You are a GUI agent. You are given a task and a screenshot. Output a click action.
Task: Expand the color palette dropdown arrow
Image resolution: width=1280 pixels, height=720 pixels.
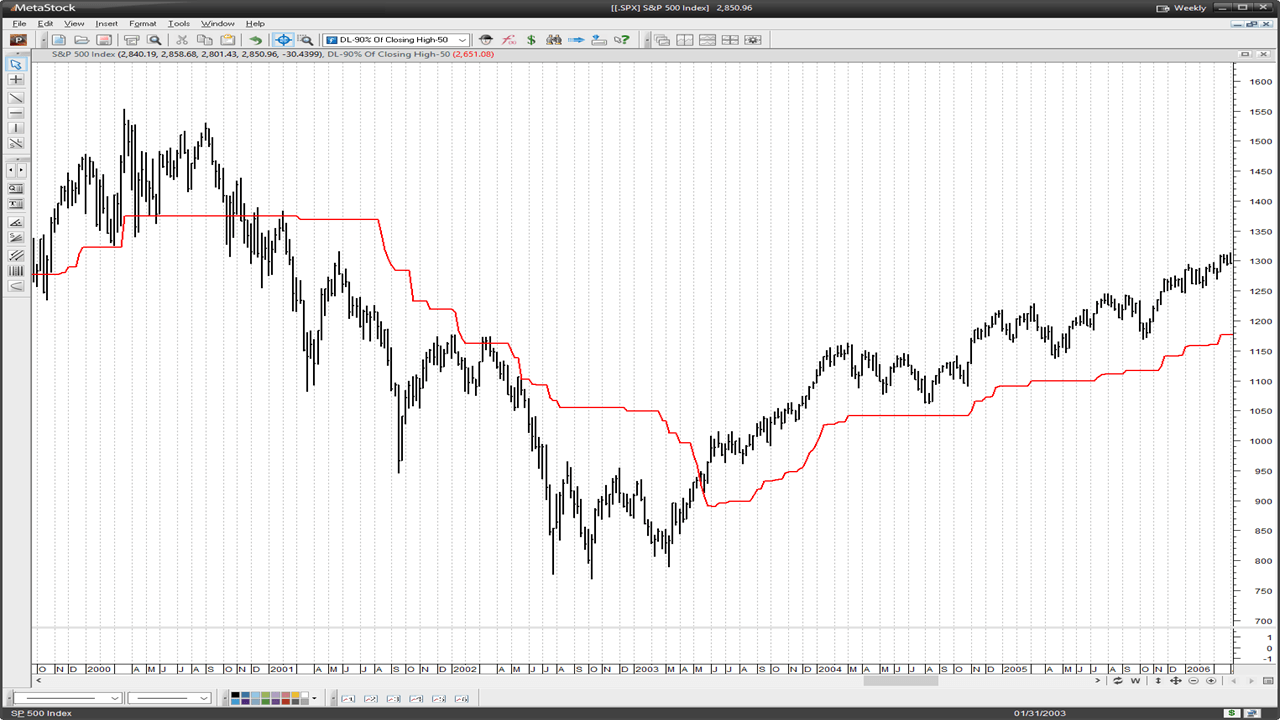coord(315,698)
